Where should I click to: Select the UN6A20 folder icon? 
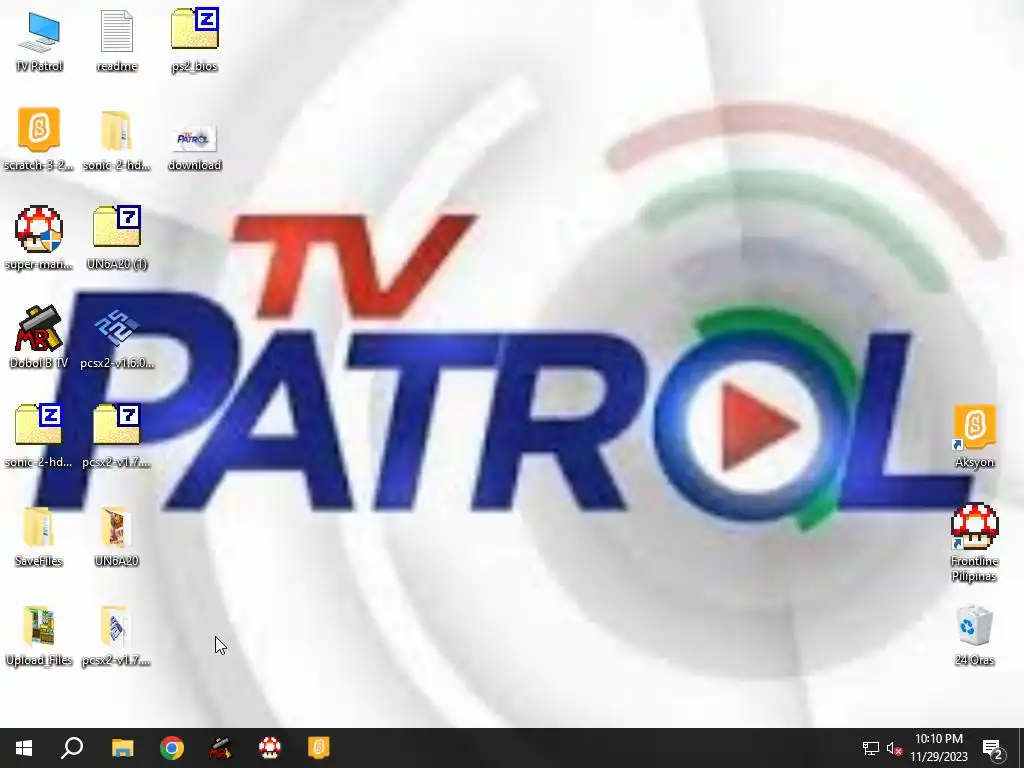pos(116,536)
